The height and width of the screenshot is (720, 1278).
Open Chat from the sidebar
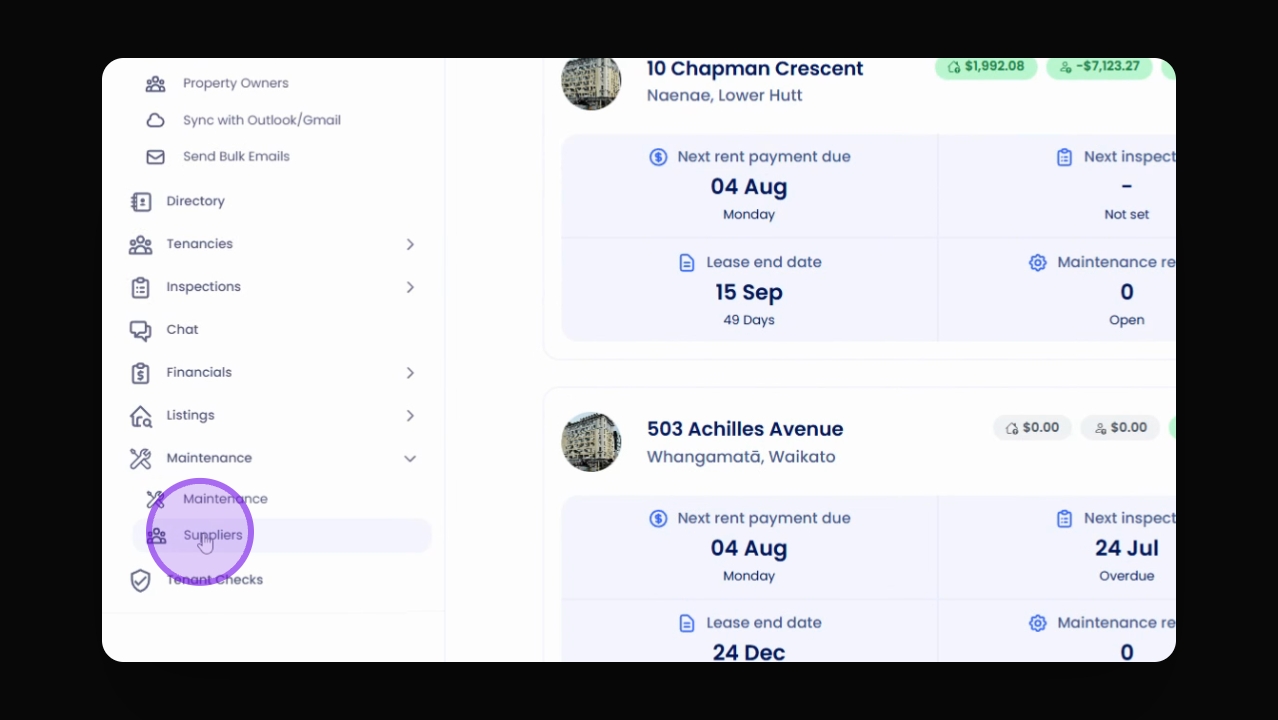coord(182,329)
